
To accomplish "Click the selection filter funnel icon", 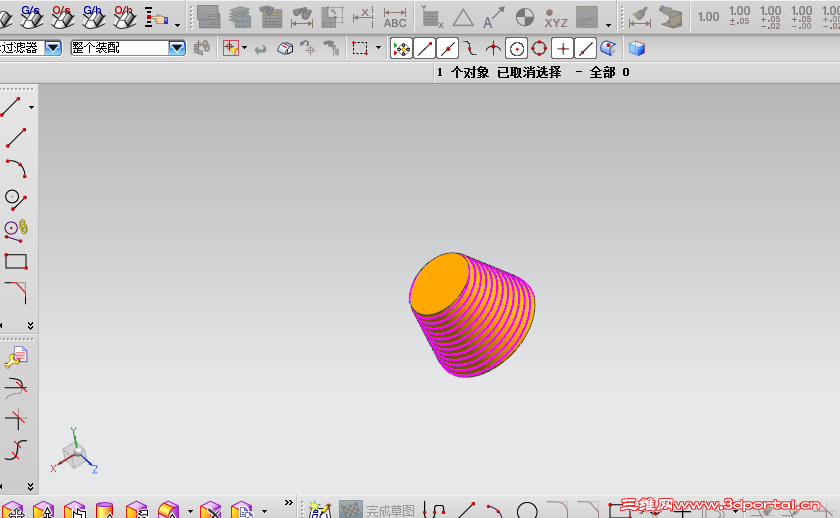I will [x=231, y=48].
